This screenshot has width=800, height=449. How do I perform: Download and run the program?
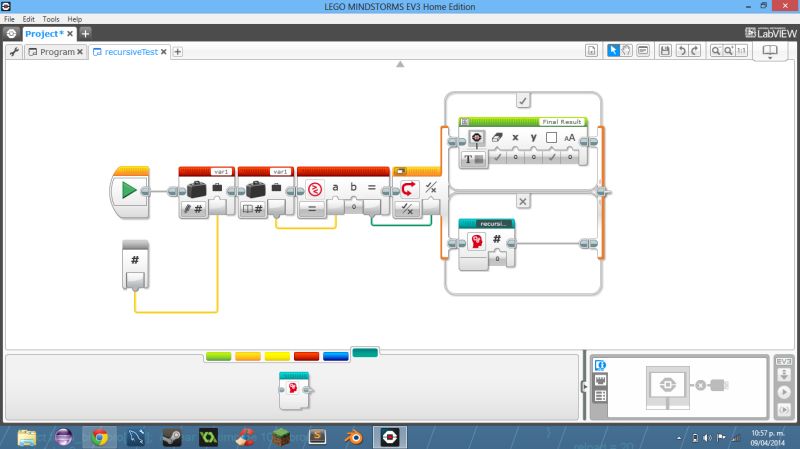[x=784, y=392]
